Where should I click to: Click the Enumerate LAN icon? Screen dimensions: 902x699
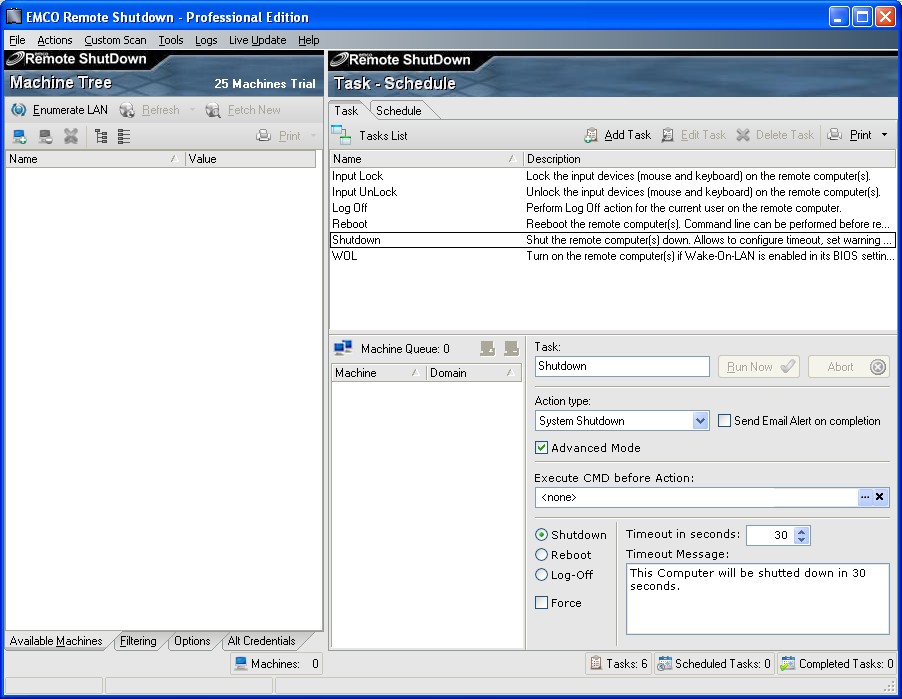click(19, 109)
